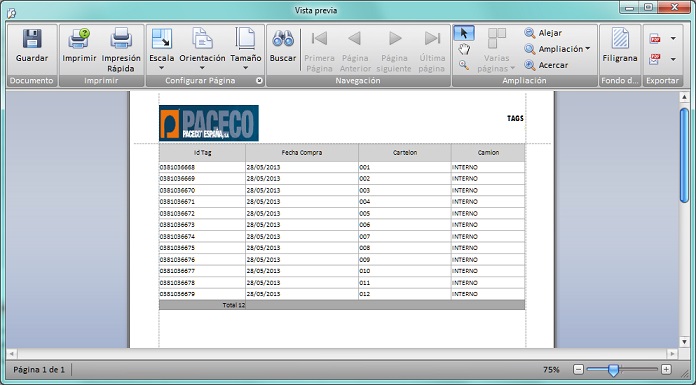This screenshot has width=696, height=385.
Task: Open the export PDF dropdown arrow
Action: point(673,39)
